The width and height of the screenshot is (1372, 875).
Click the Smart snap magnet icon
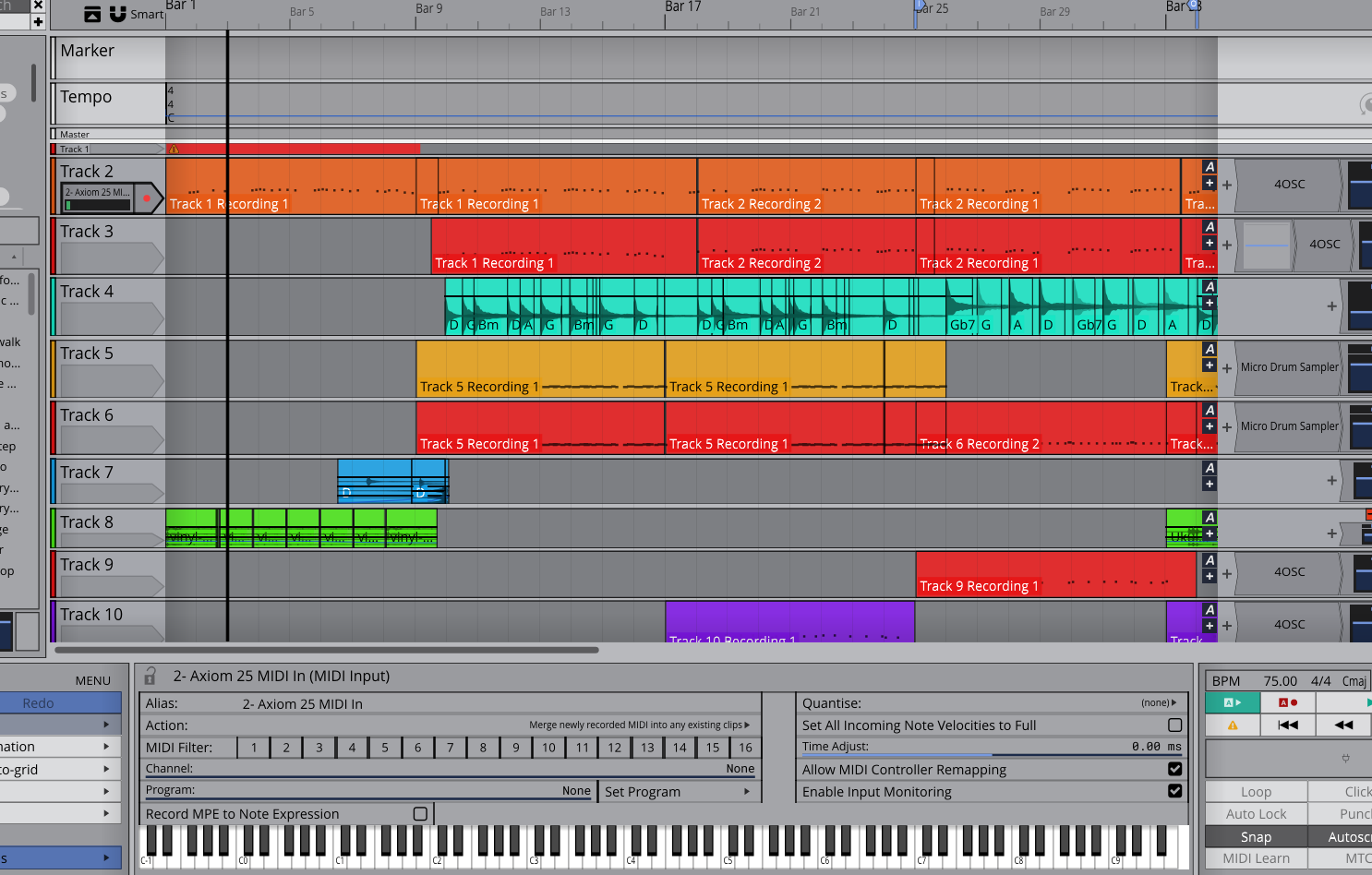[118, 14]
